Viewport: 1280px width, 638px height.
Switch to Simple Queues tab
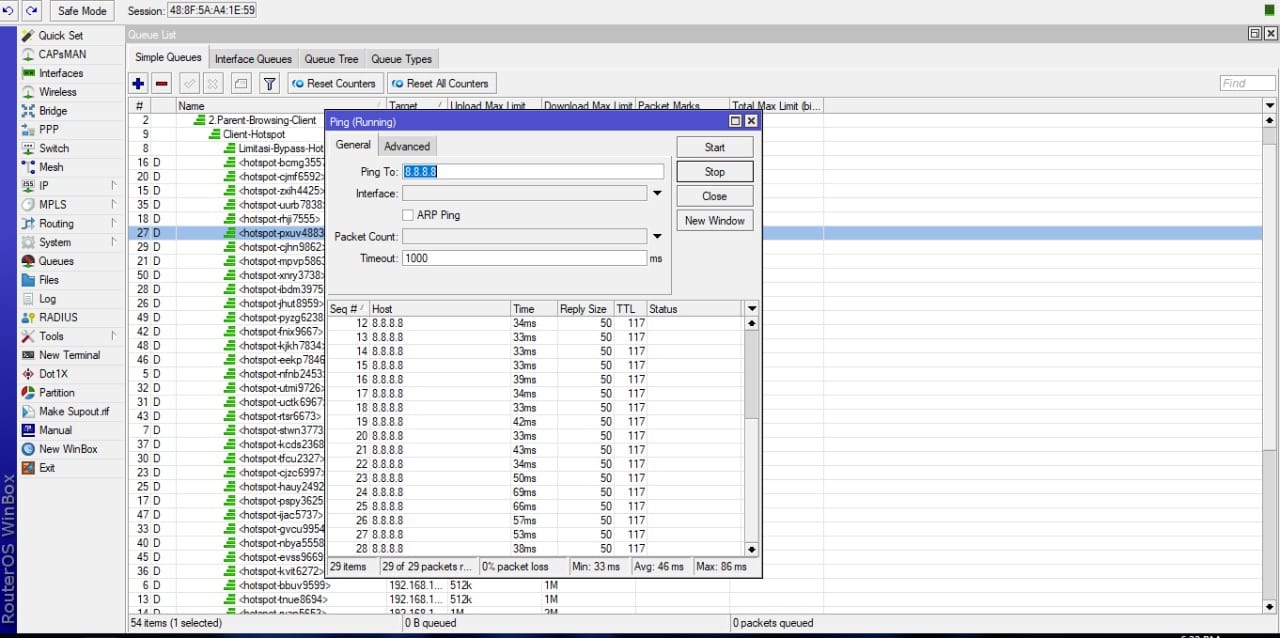pyautogui.click(x=168, y=58)
